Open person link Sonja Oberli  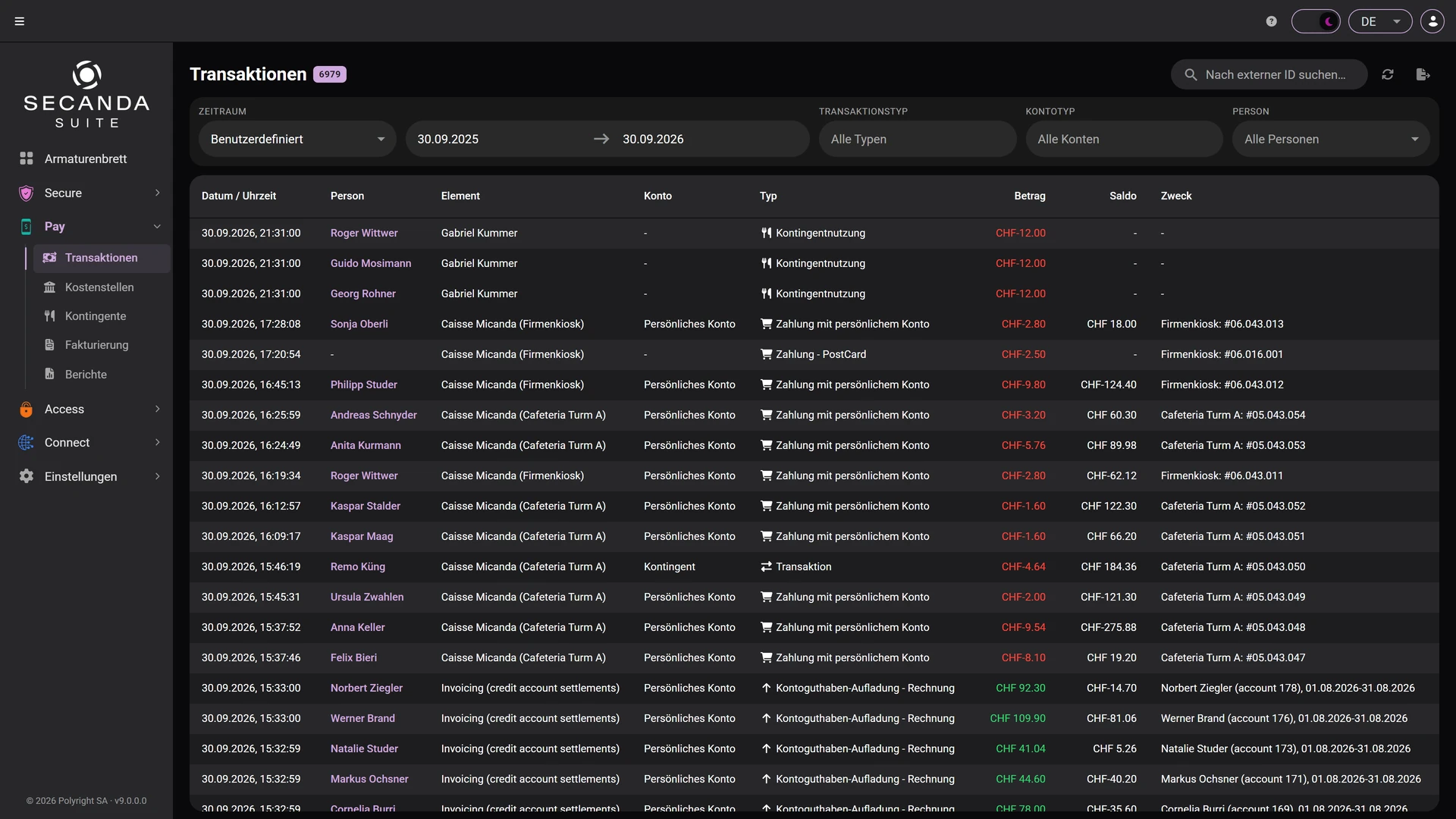click(x=359, y=324)
